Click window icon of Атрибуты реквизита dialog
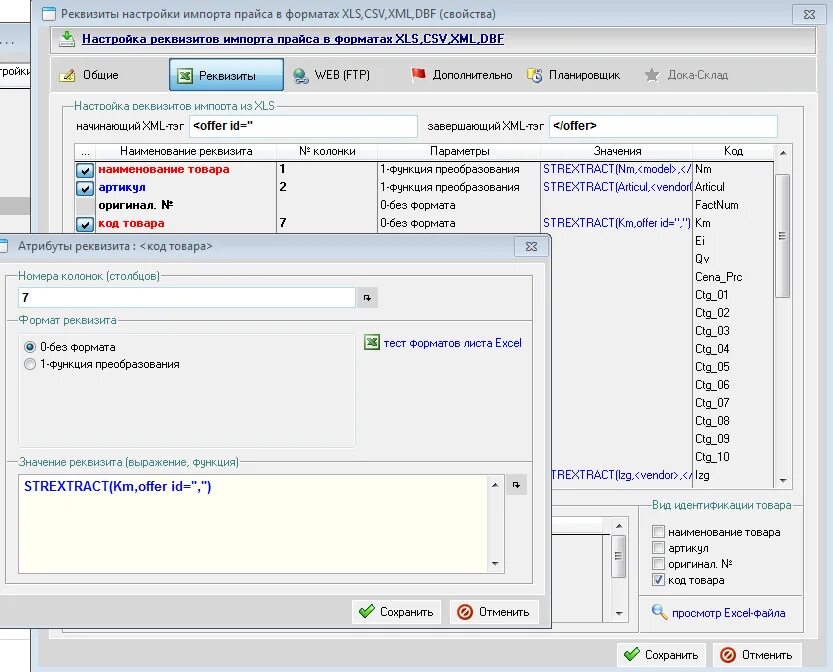This screenshot has height=672, width=833. [x=3, y=246]
